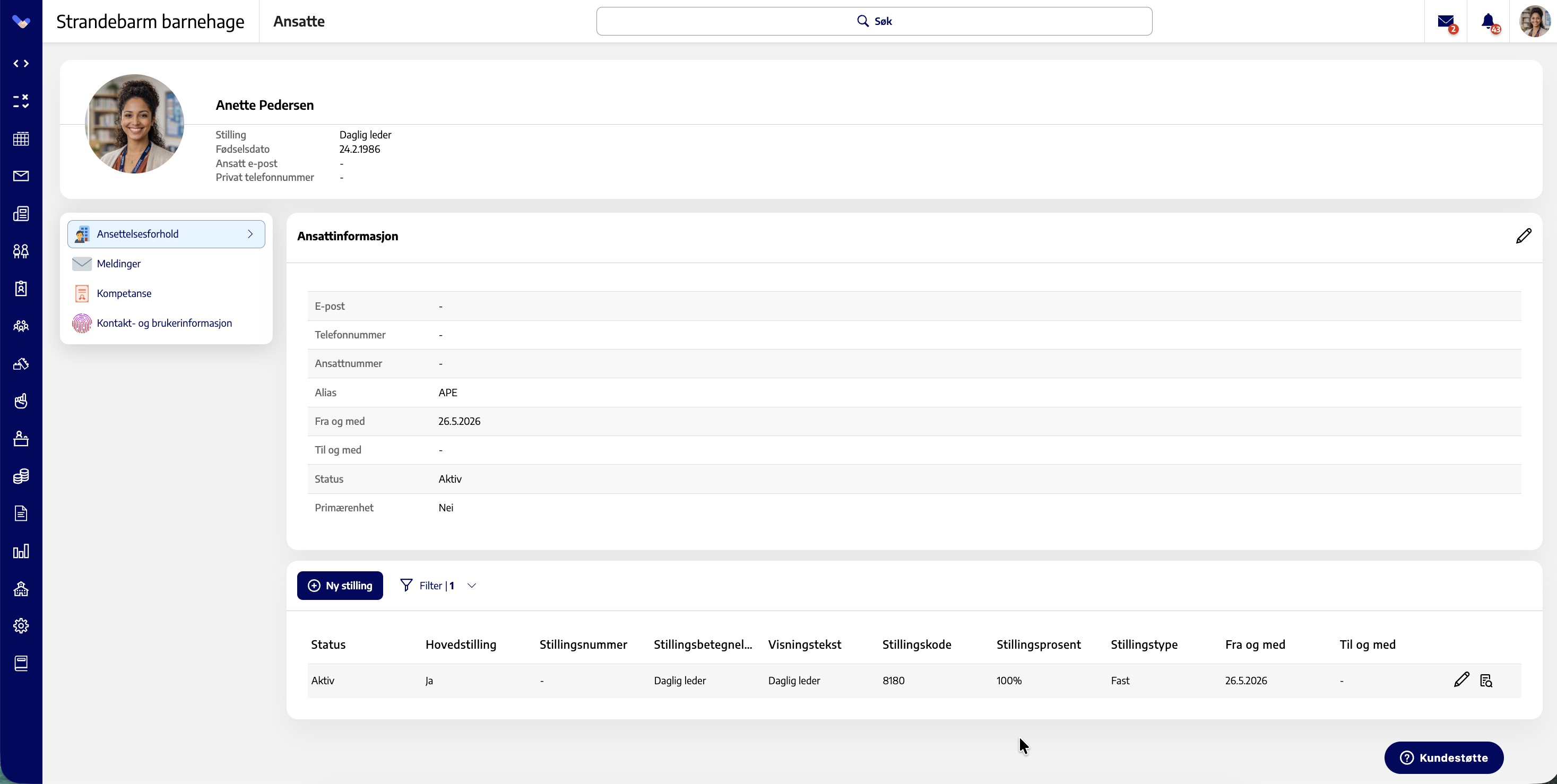Create a new position with Ny stilling
Viewport: 1557px width, 784px height.
(x=340, y=585)
